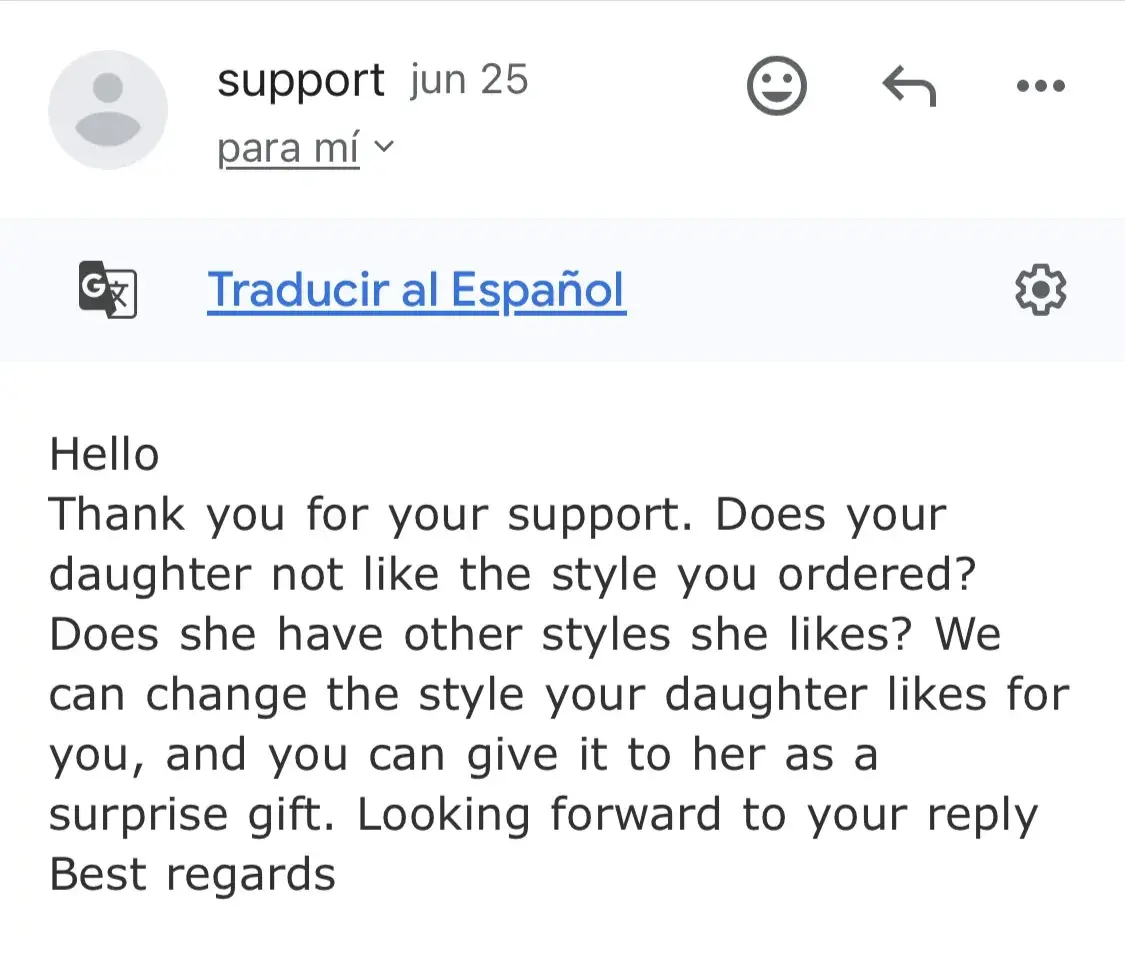
Task: Open translation settings gear
Action: (1040, 290)
